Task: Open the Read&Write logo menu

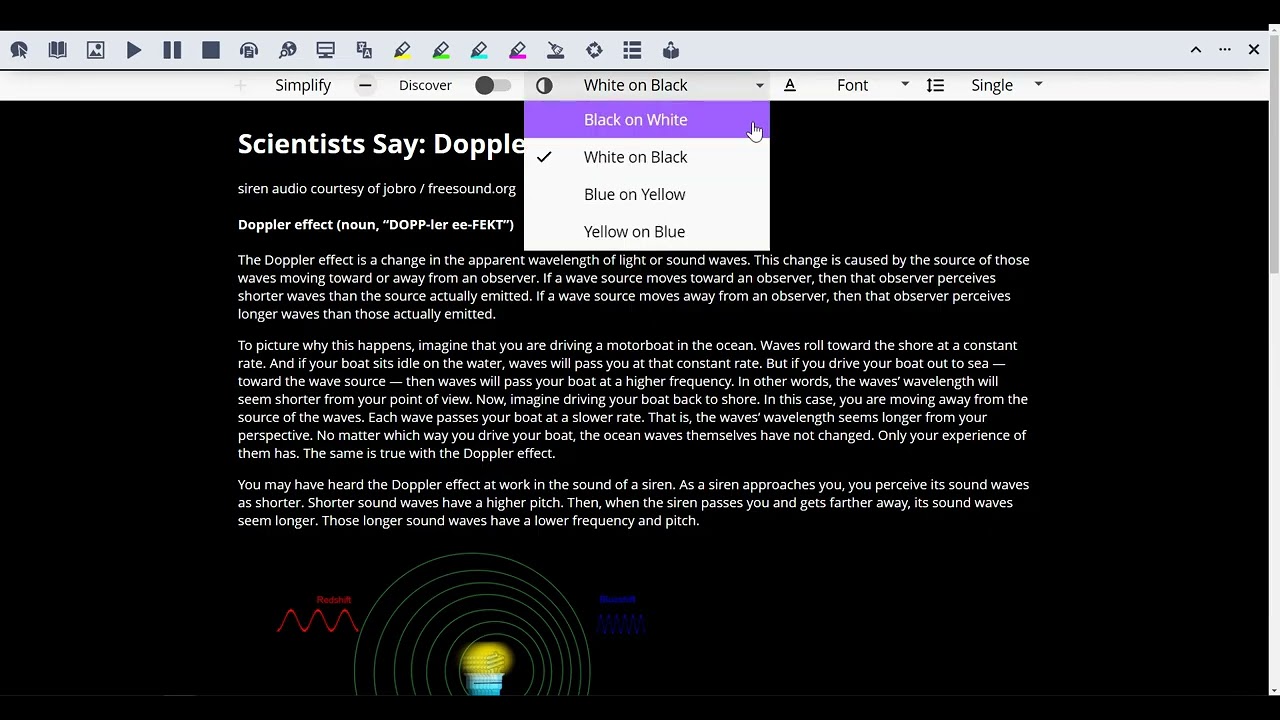Action: click(19, 50)
